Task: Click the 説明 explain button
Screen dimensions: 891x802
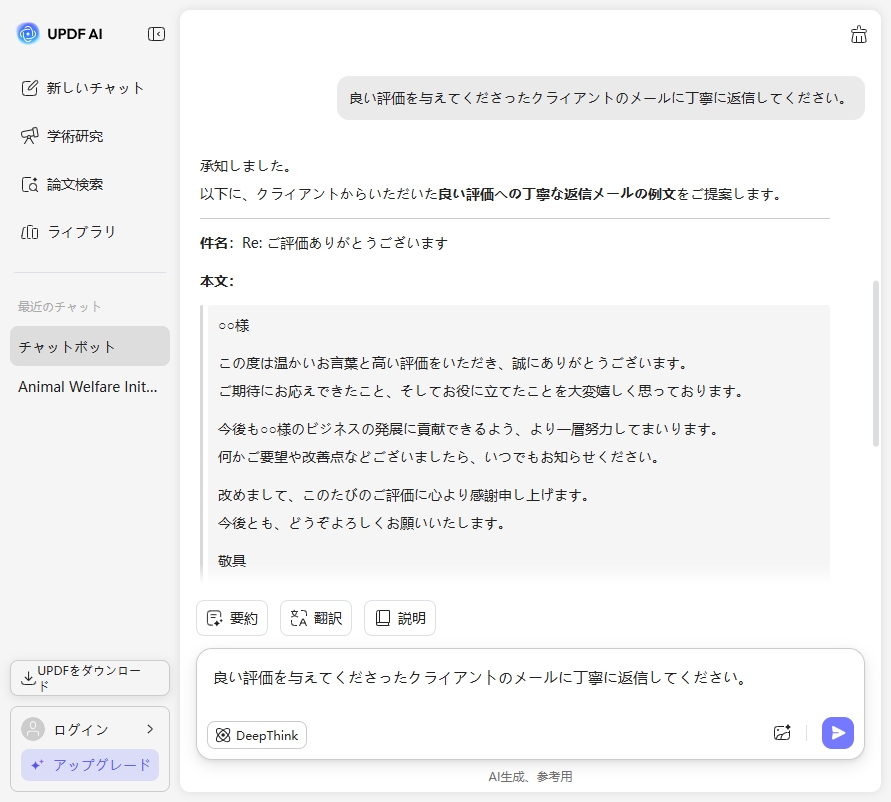Action: [x=400, y=618]
